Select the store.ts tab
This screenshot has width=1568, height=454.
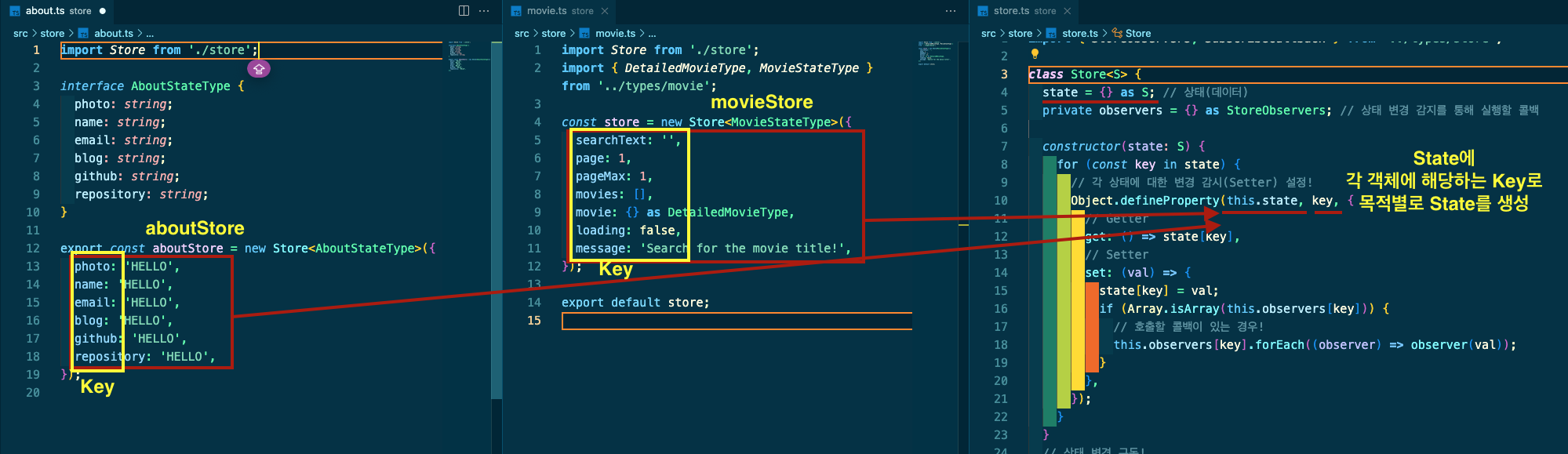1017,11
